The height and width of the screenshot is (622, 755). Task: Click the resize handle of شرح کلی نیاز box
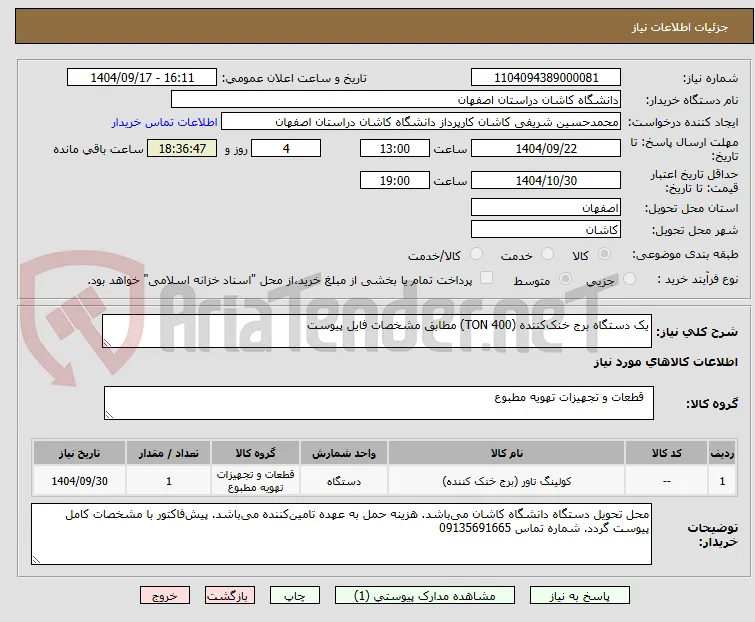107,343
